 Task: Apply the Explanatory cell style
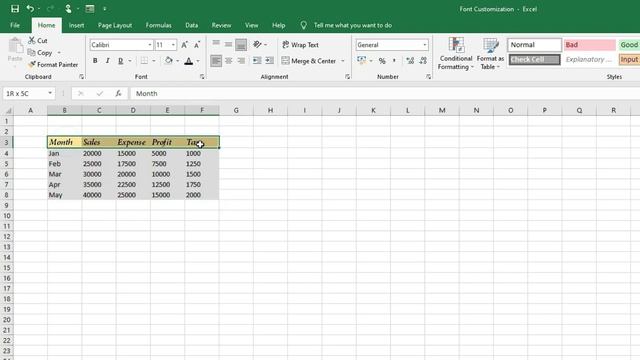pyautogui.click(x=589, y=60)
